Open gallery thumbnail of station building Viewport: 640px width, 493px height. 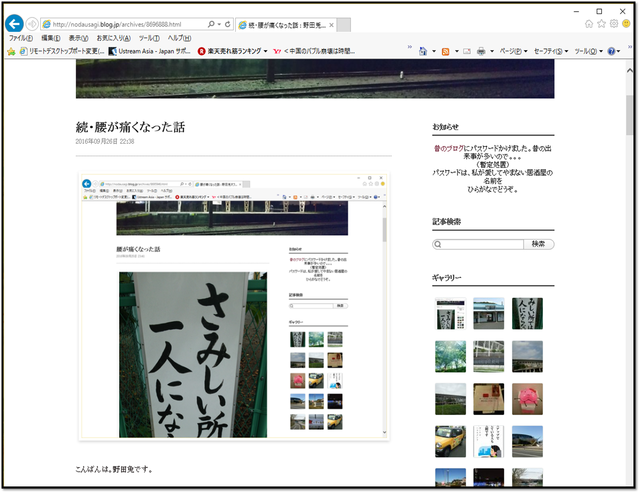click(x=489, y=313)
